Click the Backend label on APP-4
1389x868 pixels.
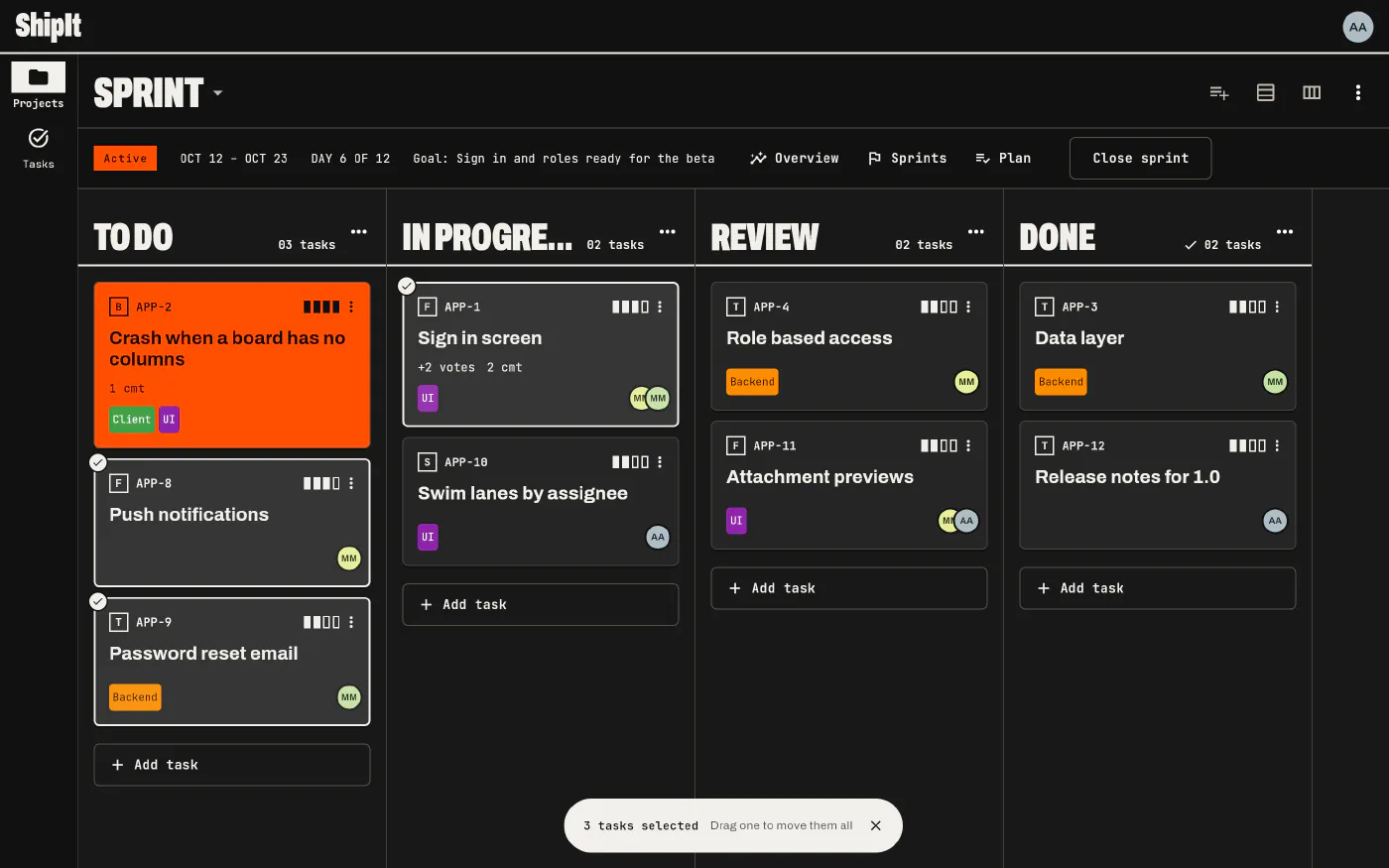[x=752, y=382]
